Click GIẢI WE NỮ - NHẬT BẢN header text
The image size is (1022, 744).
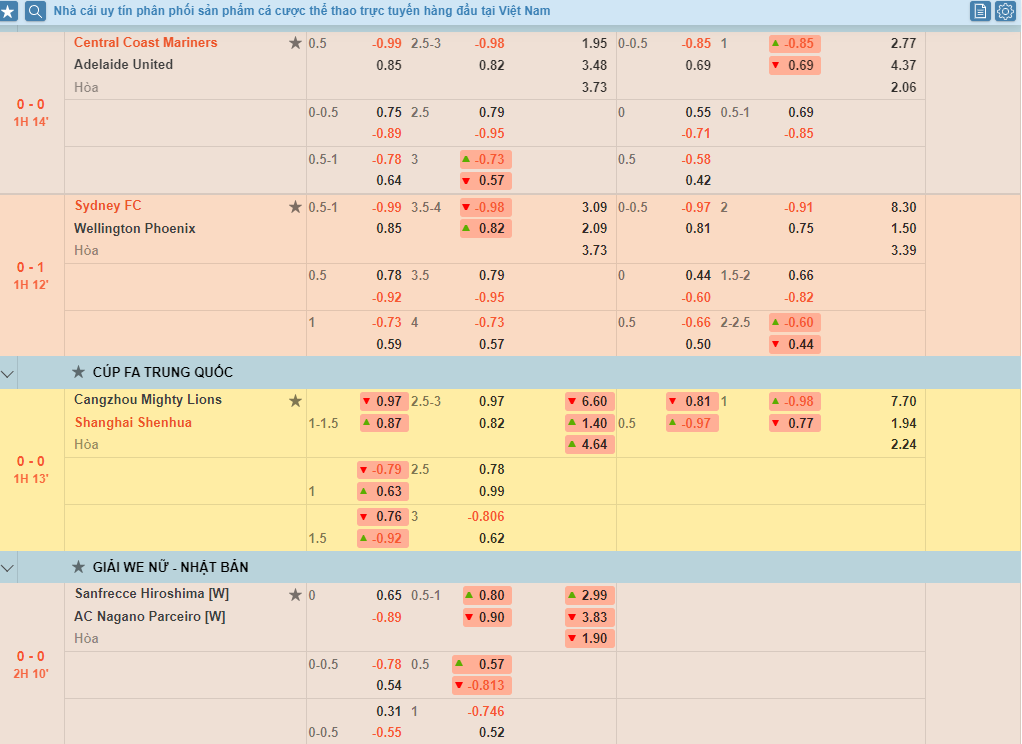pyautogui.click(x=170, y=567)
